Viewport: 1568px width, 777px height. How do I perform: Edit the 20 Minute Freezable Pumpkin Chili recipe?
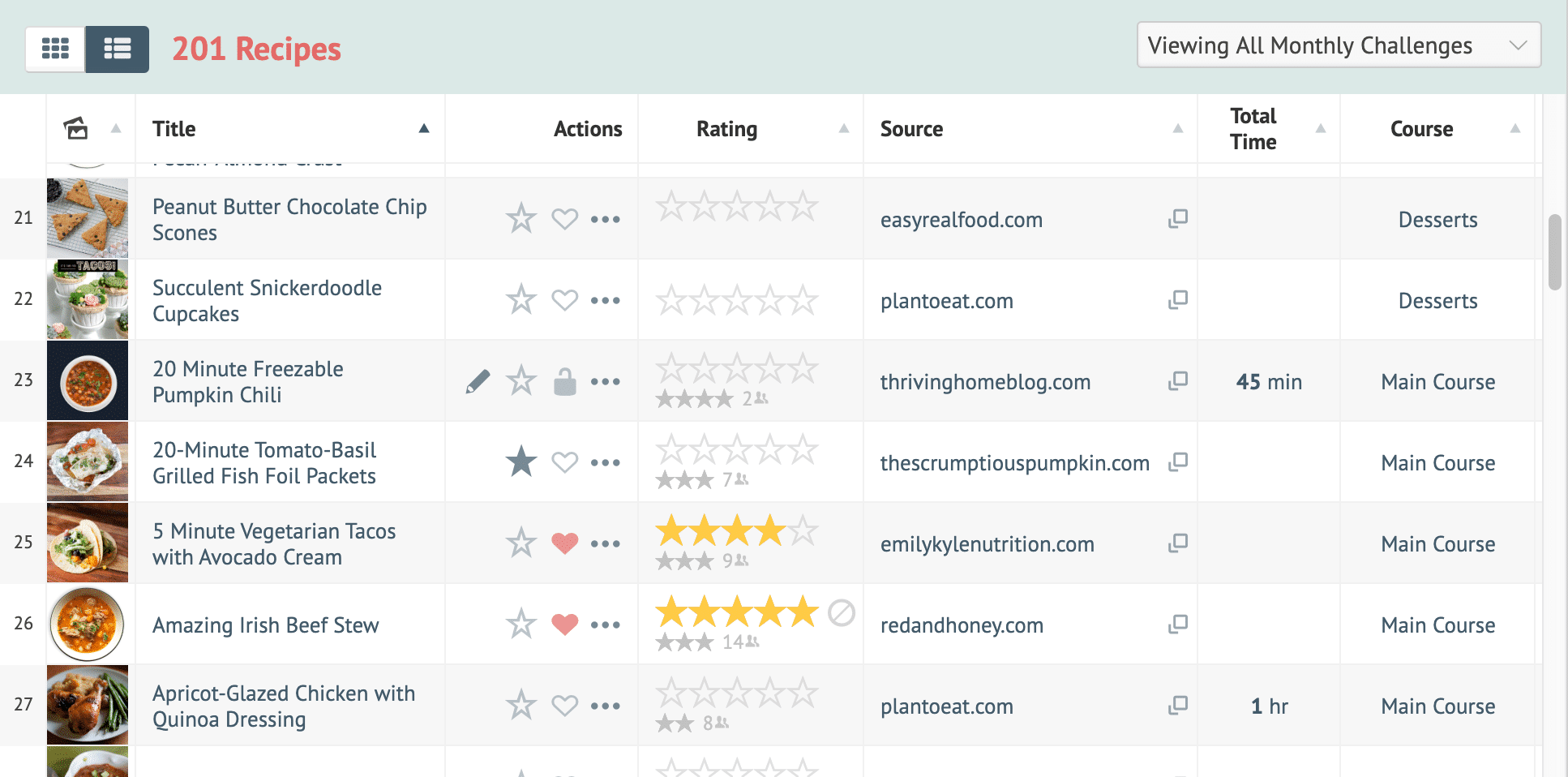click(478, 381)
